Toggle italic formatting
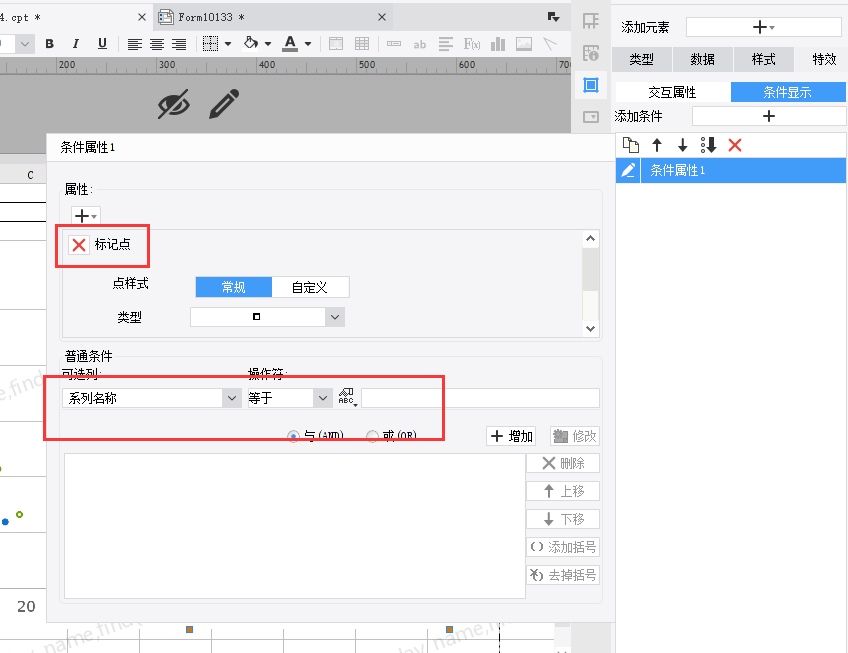The image size is (848, 653). click(x=76, y=44)
